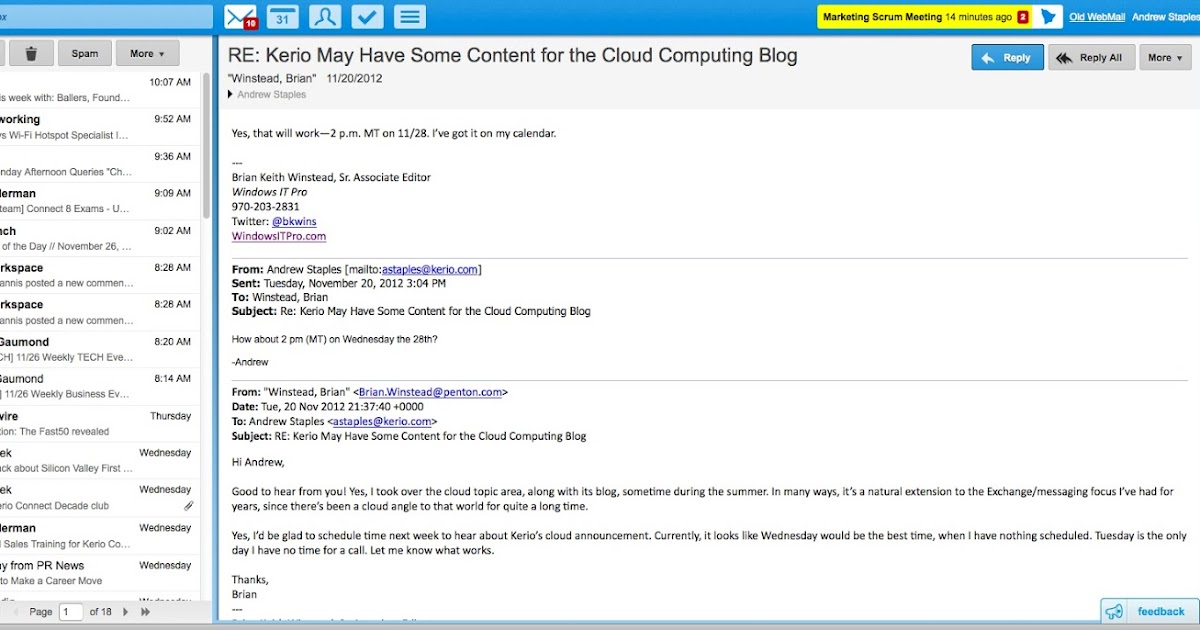Viewport: 1200px width, 630px height.
Task: Click the Reply All button
Action: [x=1091, y=58]
